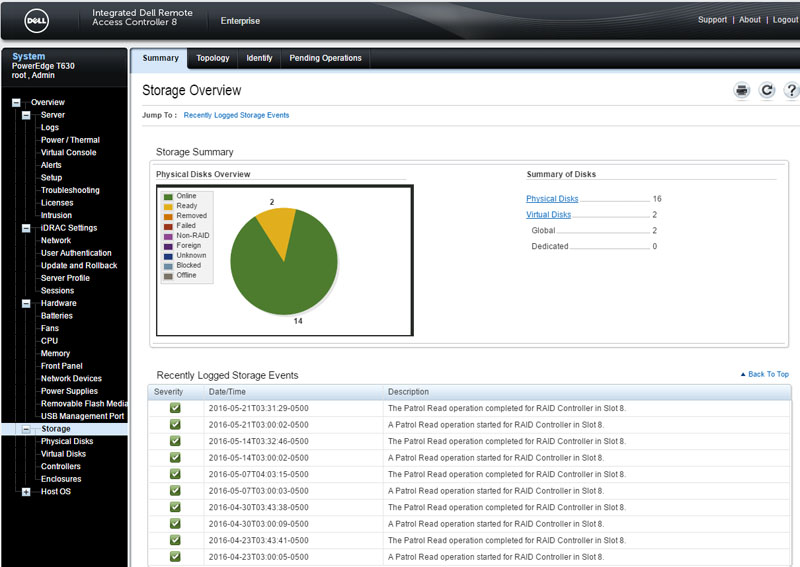Click Logout in the top header
The image size is (800, 567).
(x=785, y=20)
